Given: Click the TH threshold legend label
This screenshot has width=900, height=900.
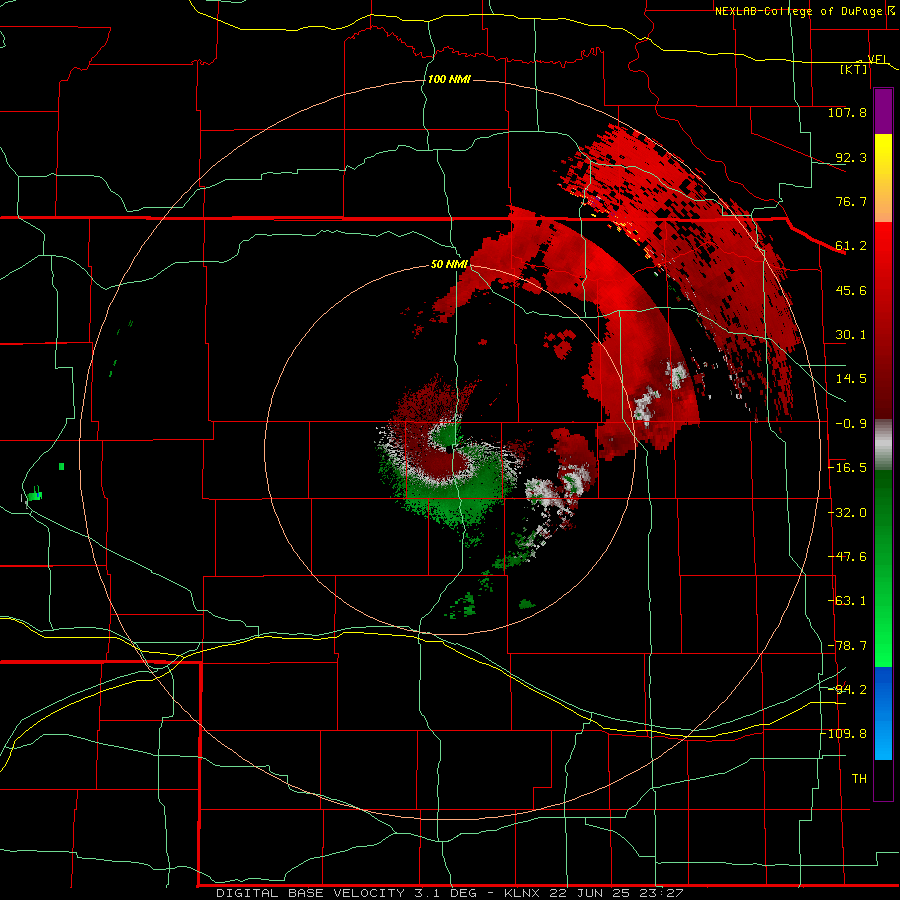Looking at the screenshot, I should 859,778.
